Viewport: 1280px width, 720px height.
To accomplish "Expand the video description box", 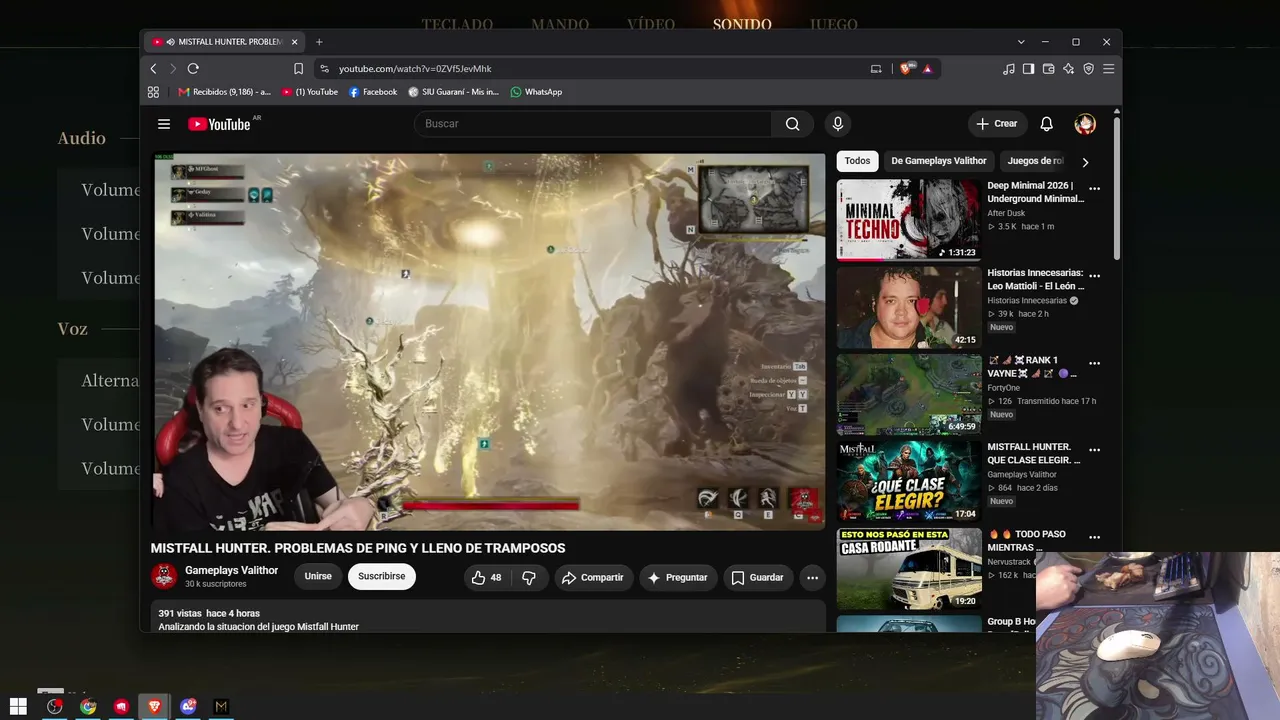I will pyautogui.click(x=488, y=616).
